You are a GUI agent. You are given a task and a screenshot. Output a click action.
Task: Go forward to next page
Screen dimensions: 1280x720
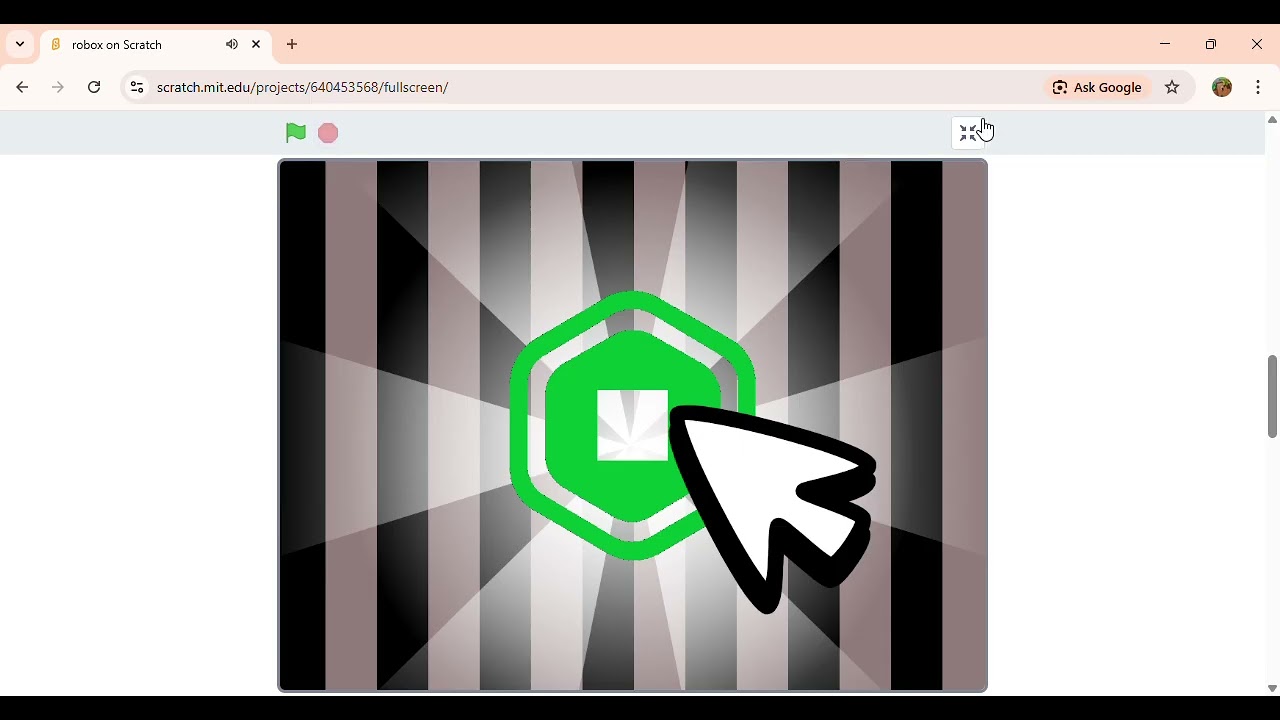(58, 87)
